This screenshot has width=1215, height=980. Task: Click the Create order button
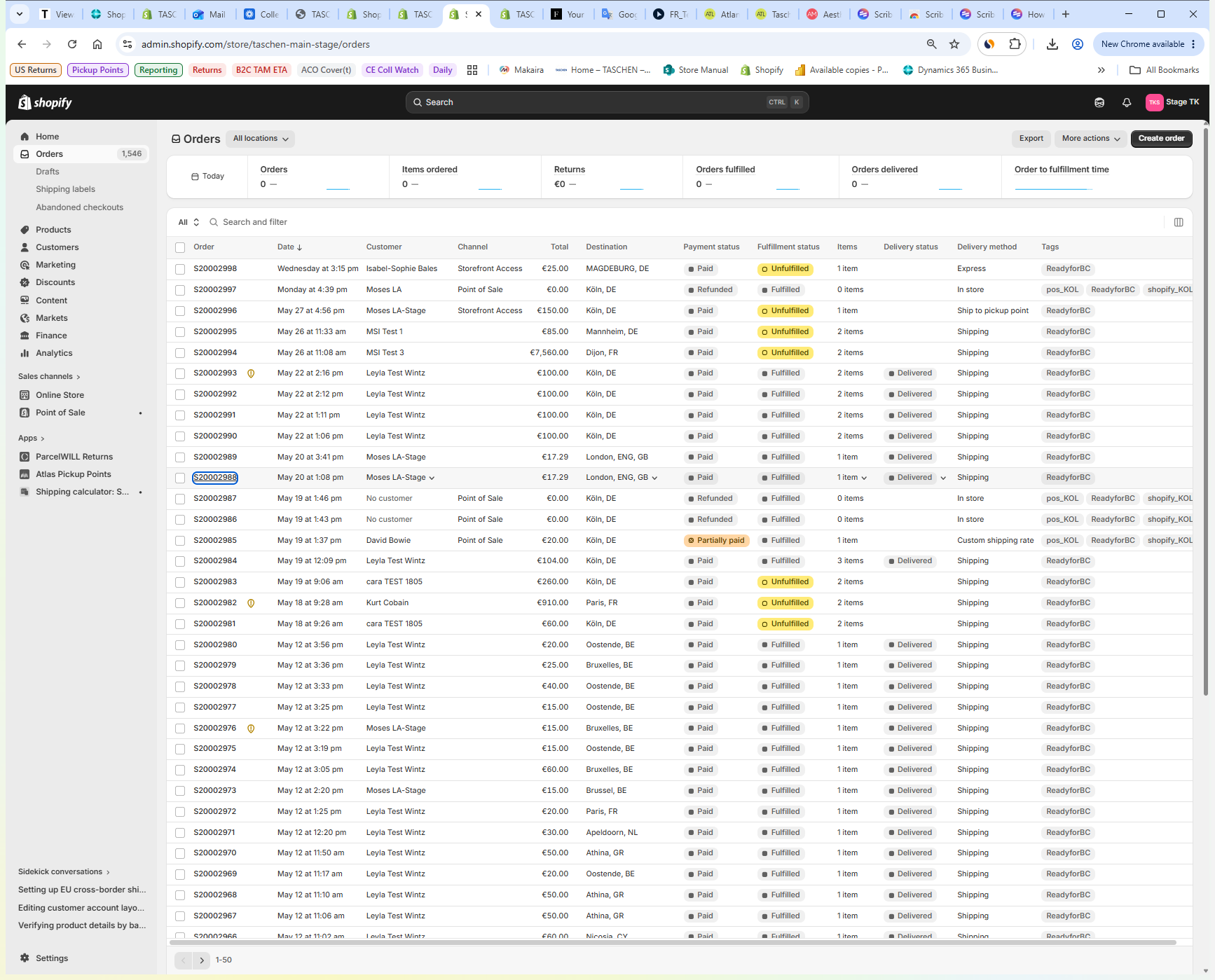[1161, 139]
